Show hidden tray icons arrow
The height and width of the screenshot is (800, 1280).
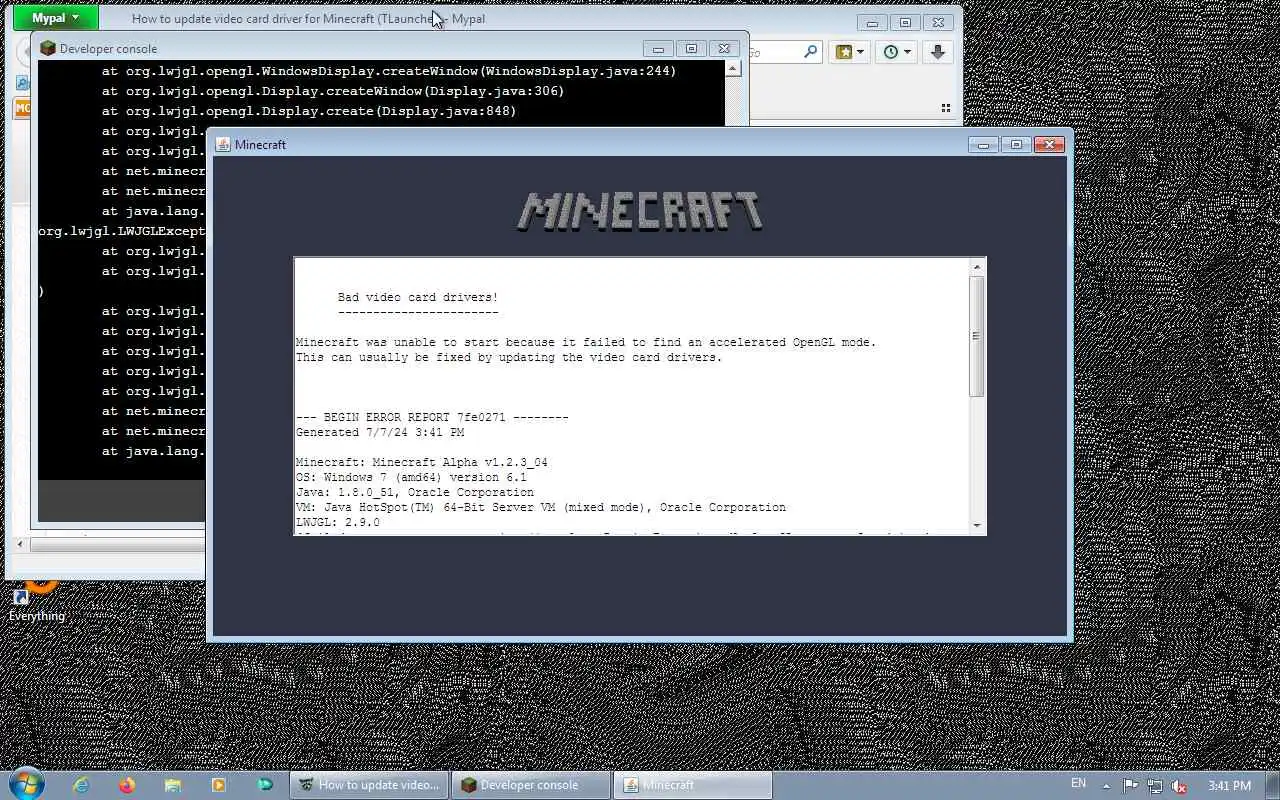point(1106,785)
